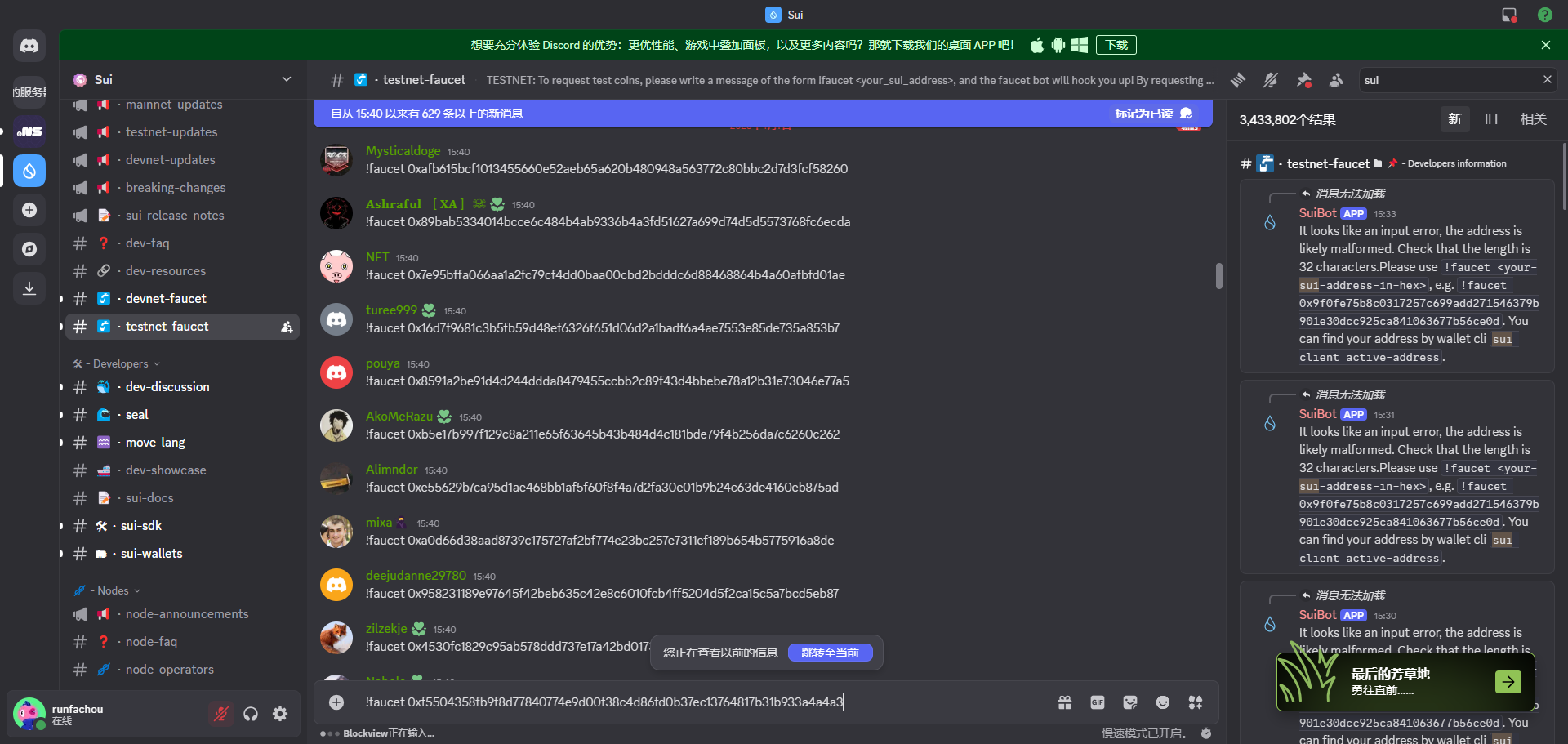Toggle channel notification mute bell
The width and height of the screenshot is (1568, 744).
tap(1271, 80)
